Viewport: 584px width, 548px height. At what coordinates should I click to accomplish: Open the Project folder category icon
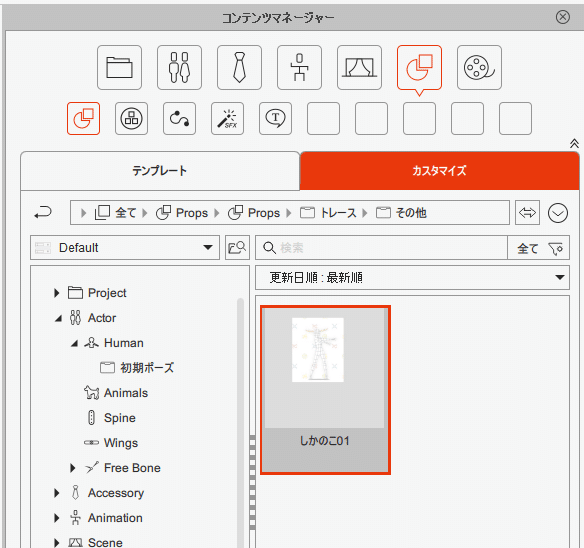(119, 67)
